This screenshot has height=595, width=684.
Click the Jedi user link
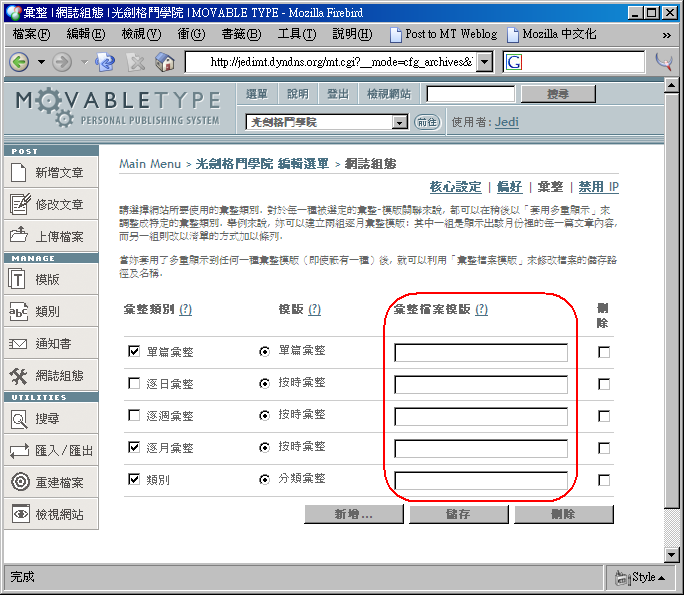(506, 122)
